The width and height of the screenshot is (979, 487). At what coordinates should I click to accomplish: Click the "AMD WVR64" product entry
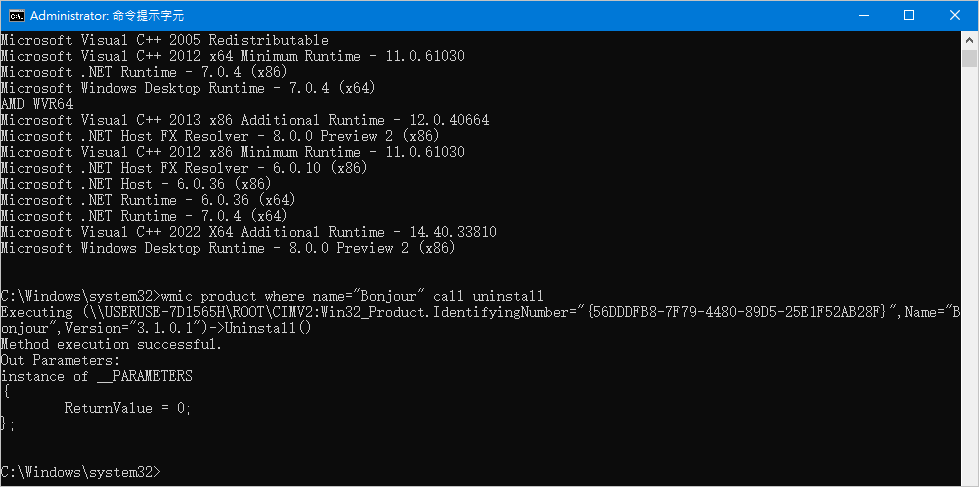pos(36,104)
